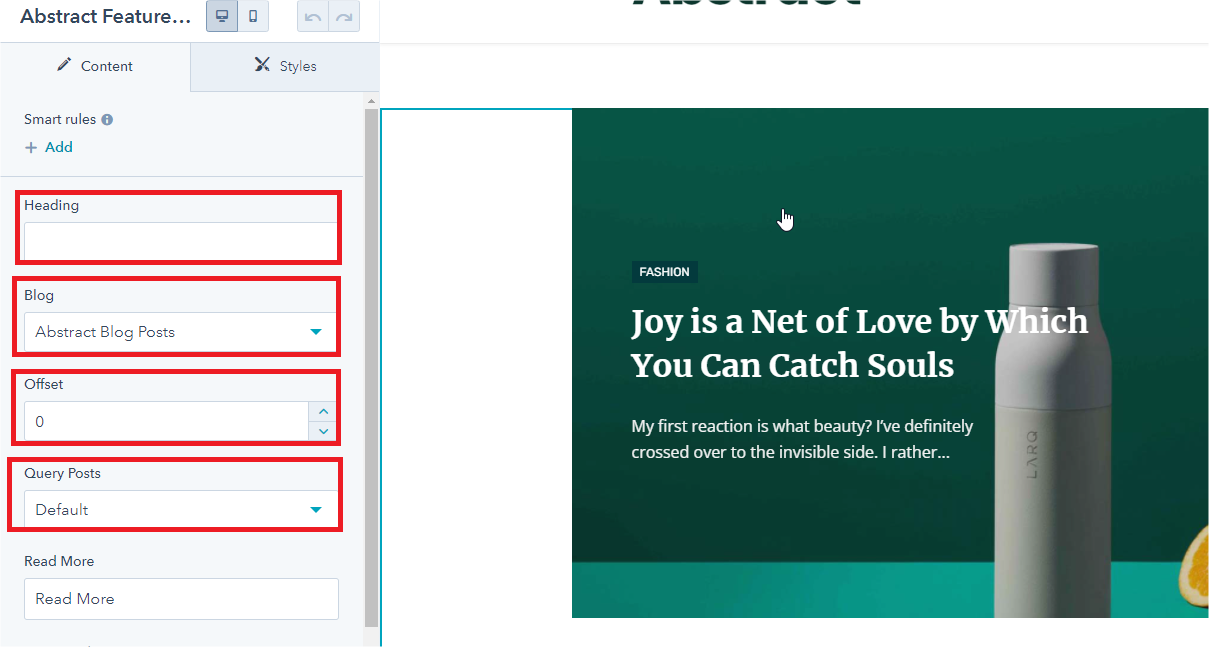
Task: Click the undo arrow icon
Action: point(313,16)
